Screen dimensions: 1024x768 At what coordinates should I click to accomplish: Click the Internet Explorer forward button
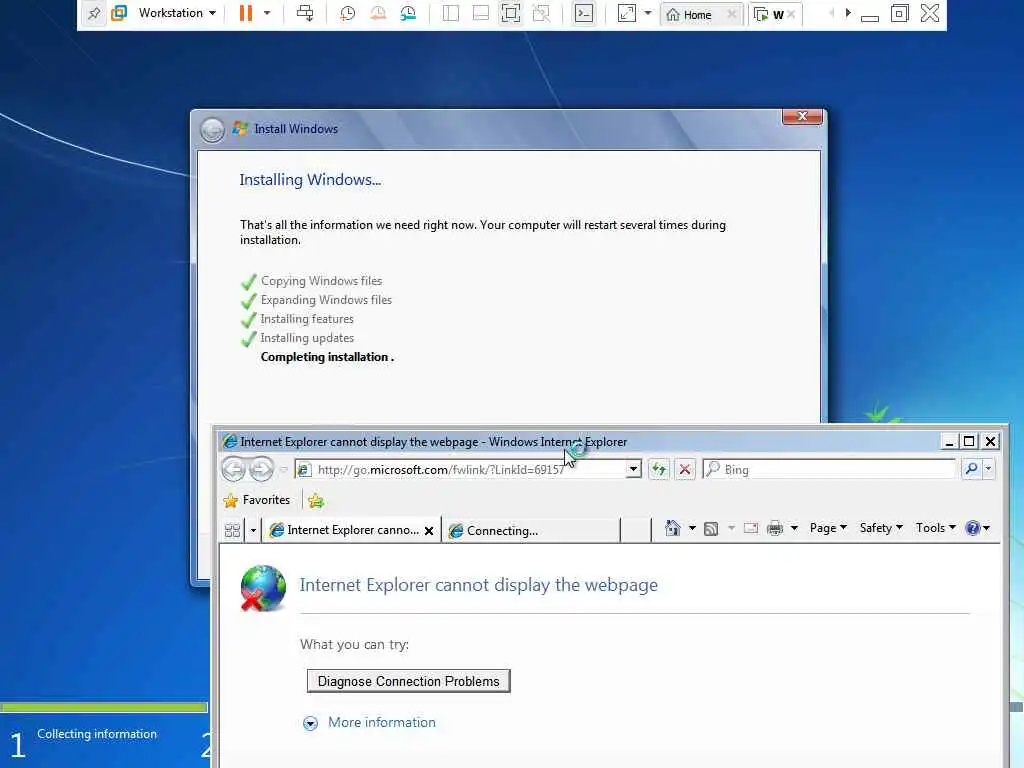pyautogui.click(x=261, y=469)
